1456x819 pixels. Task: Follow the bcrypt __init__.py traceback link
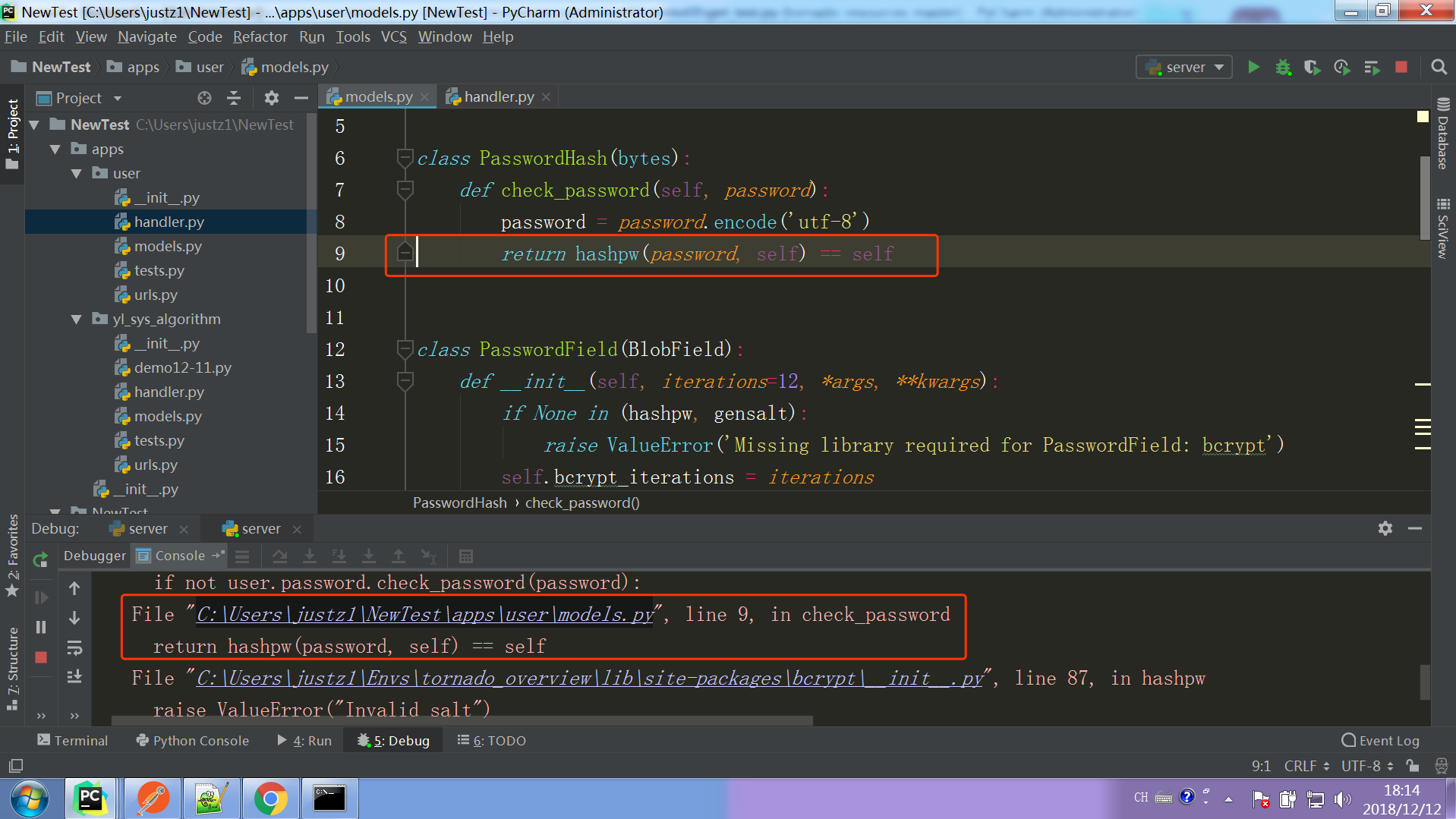pyautogui.click(x=590, y=678)
